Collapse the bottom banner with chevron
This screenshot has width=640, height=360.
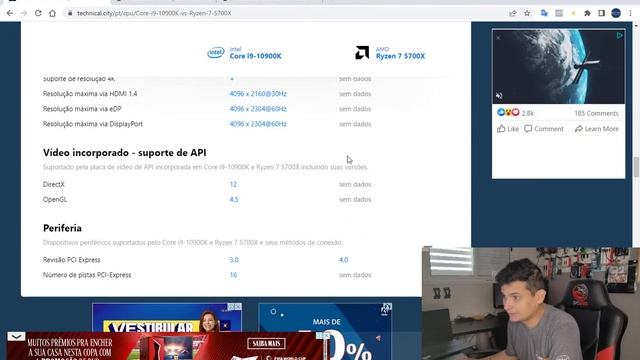click(x=16, y=336)
